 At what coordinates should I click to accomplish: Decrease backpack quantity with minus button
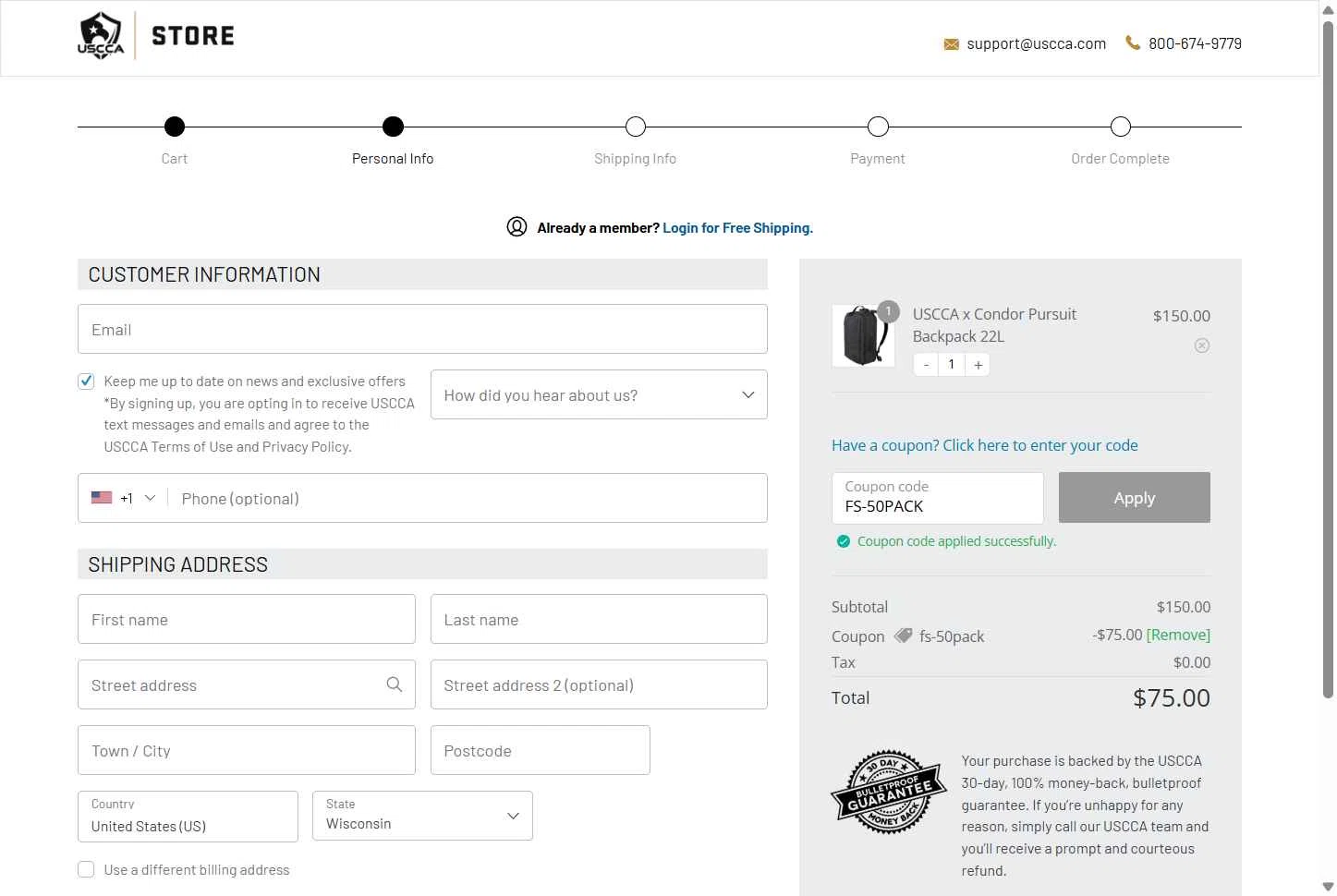(x=926, y=365)
